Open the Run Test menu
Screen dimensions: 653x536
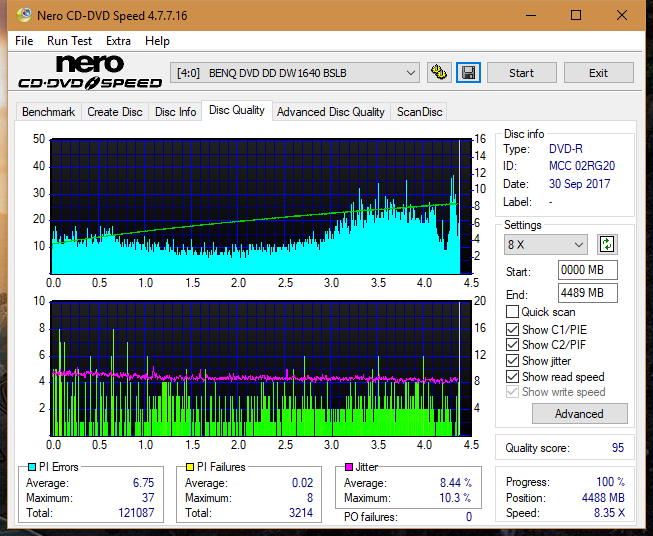[69, 41]
